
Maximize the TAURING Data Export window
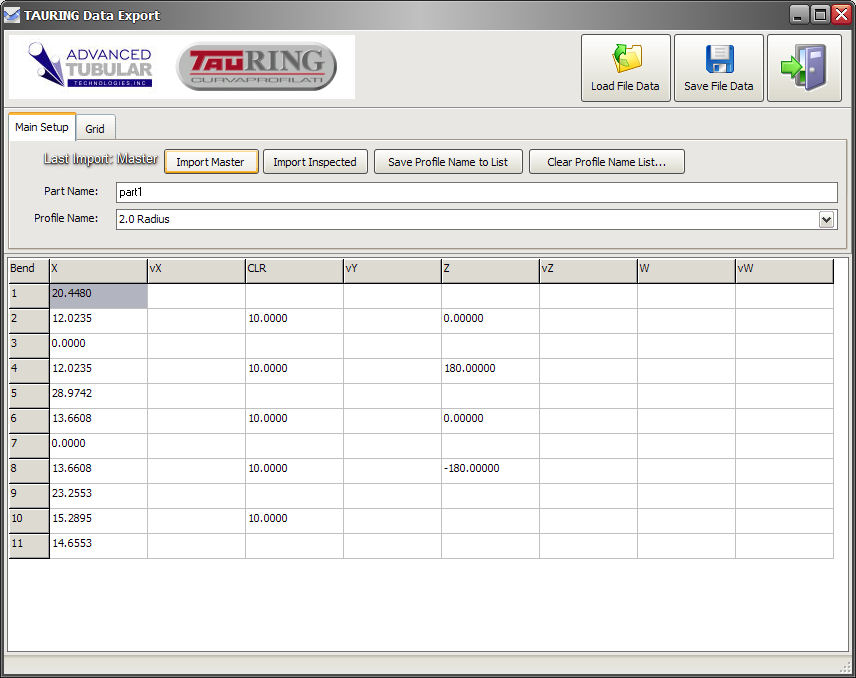pos(820,14)
